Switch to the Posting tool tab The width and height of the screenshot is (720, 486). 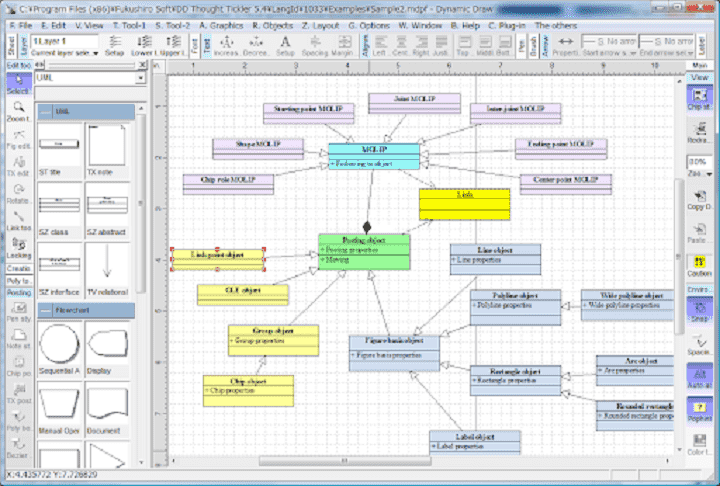click(19, 293)
